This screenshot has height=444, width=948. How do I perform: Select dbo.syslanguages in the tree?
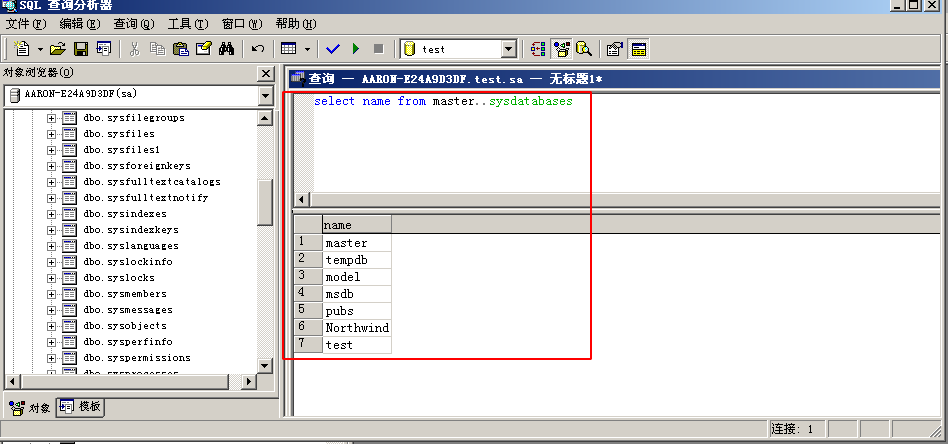131,246
